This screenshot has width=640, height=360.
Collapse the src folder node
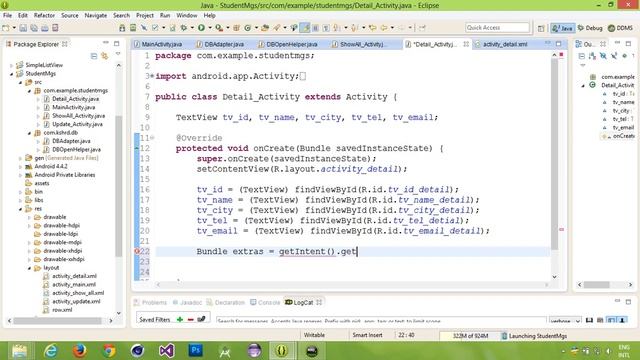(20, 82)
